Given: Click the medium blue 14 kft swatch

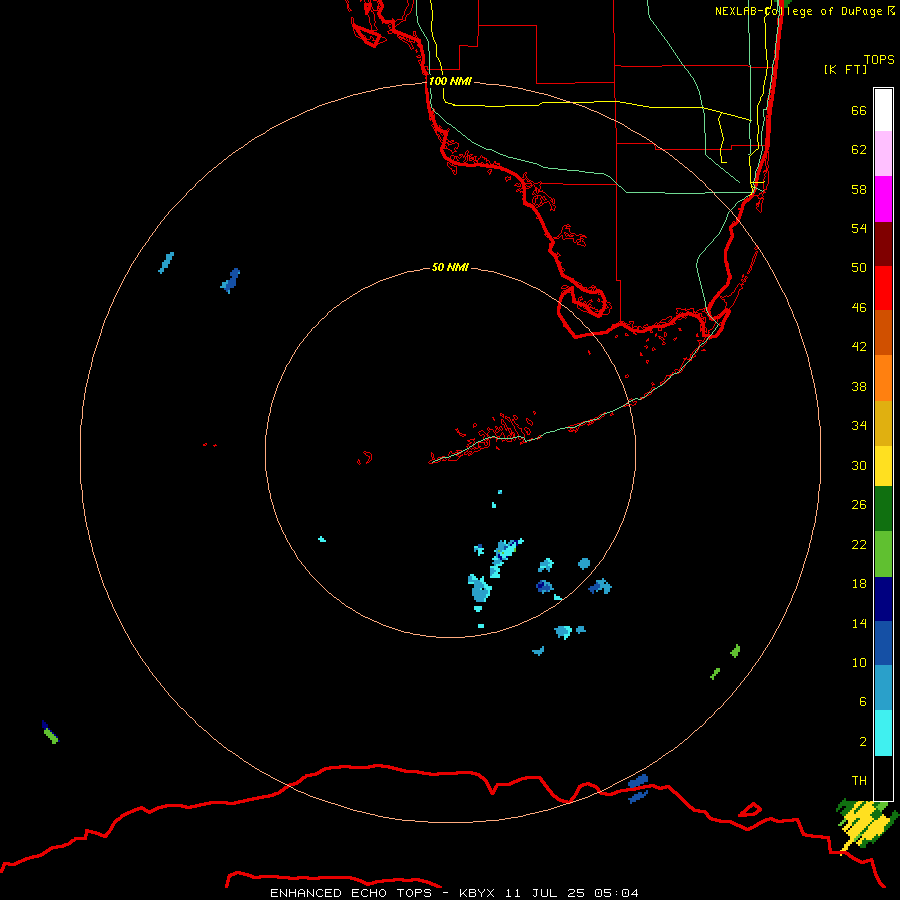Looking at the screenshot, I should pyautogui.click(x=883, y=643).
